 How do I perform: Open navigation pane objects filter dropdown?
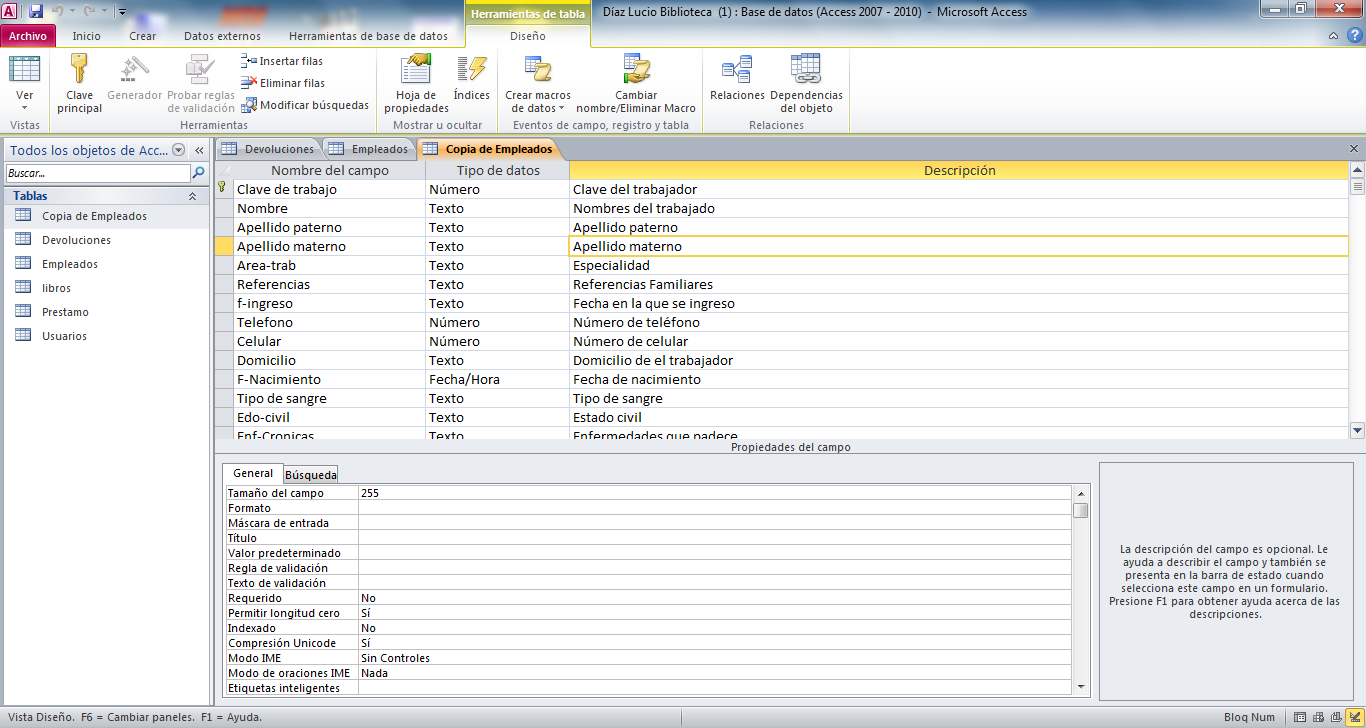coord(179,151)
